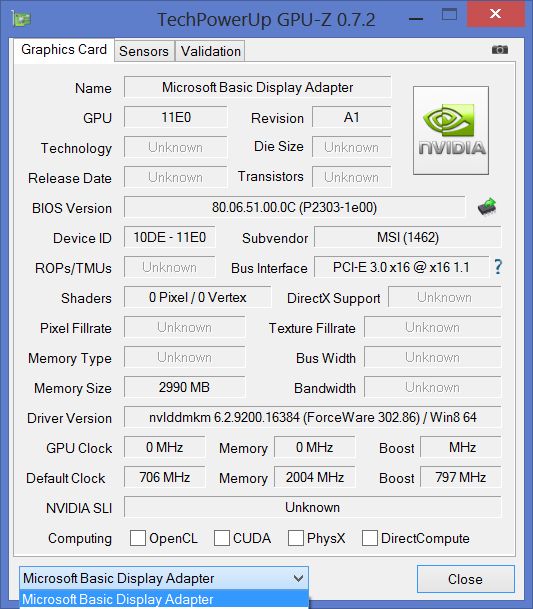Screen dimensions: 533x609
Task: Minimize the GPU-Z window
Action: (416, 18)
